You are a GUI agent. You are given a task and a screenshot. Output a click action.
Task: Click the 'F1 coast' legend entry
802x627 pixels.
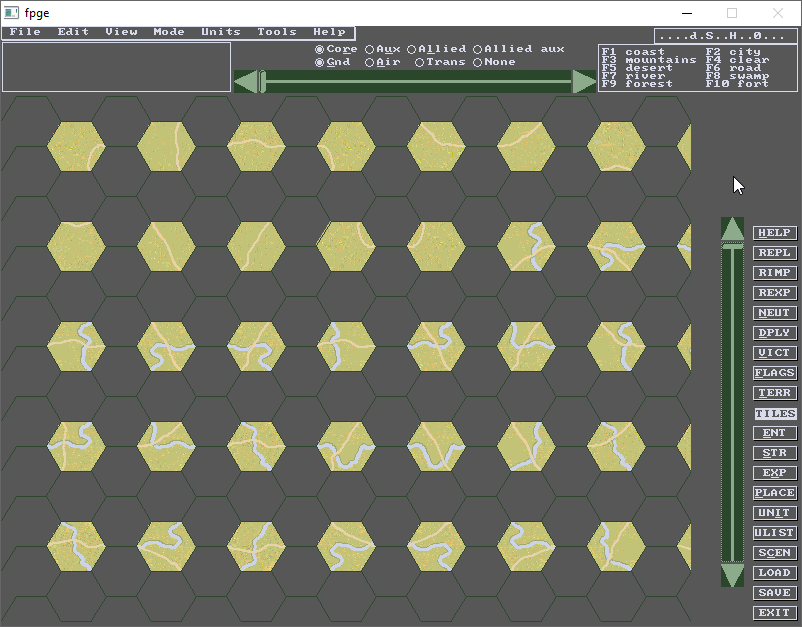pos(633,52)
